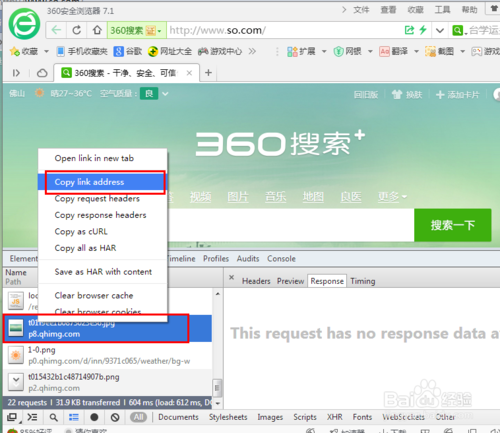
Task: Dock DevTools with the undock icon
Action: 12,417
